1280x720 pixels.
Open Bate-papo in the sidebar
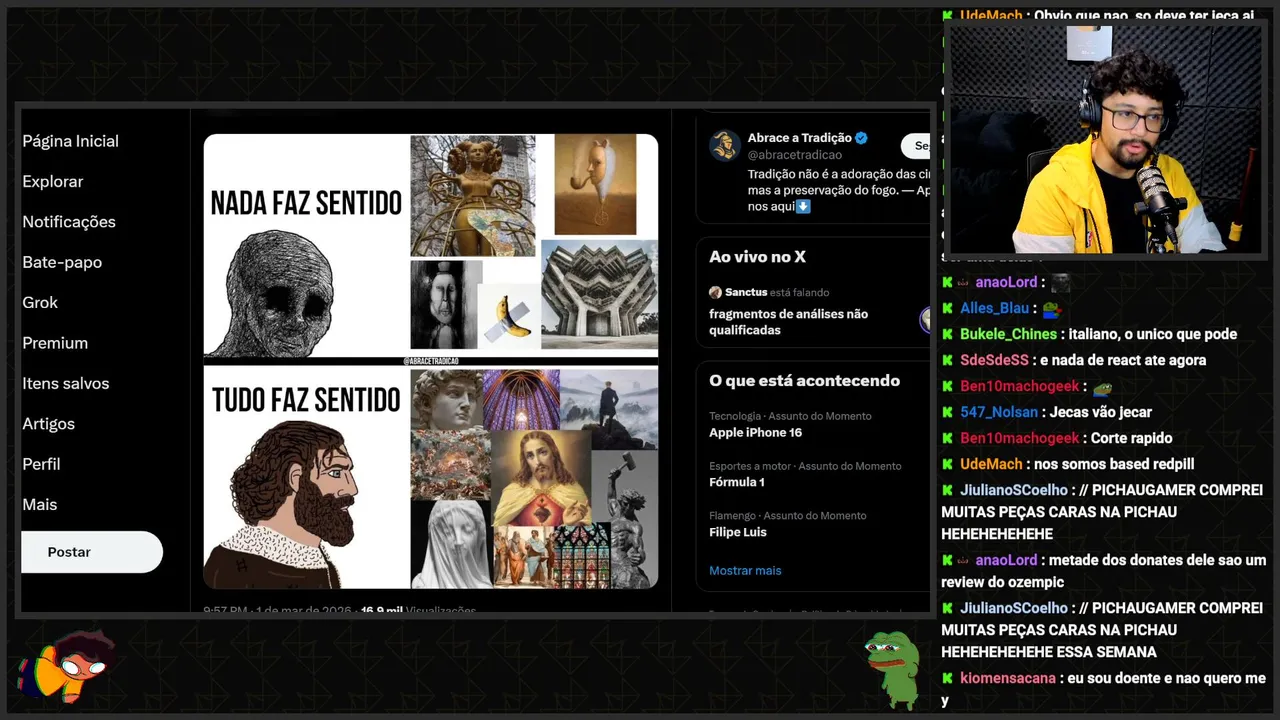(62, 262)
